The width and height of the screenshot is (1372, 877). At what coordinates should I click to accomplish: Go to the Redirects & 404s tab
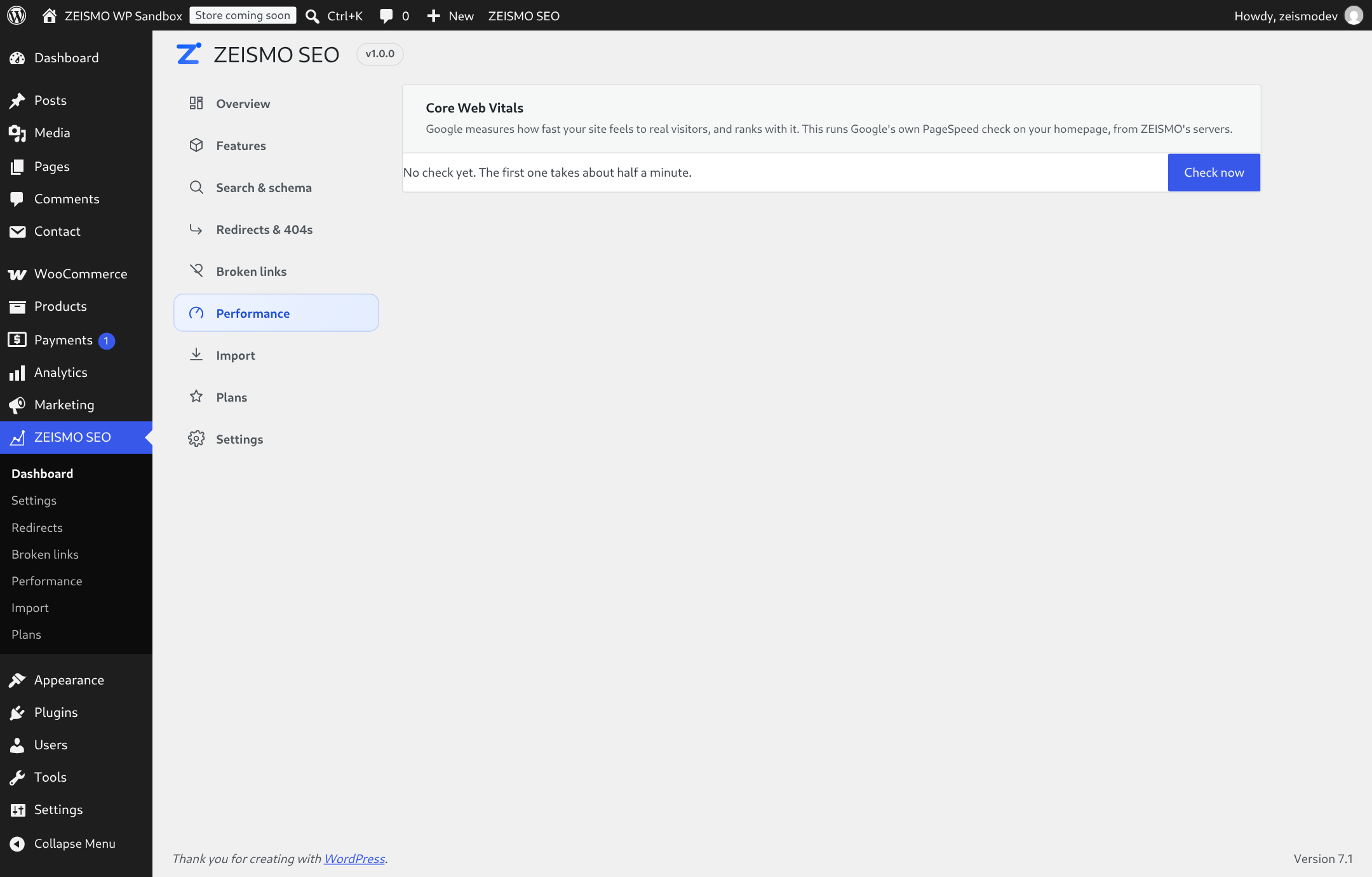pos(276,229)
